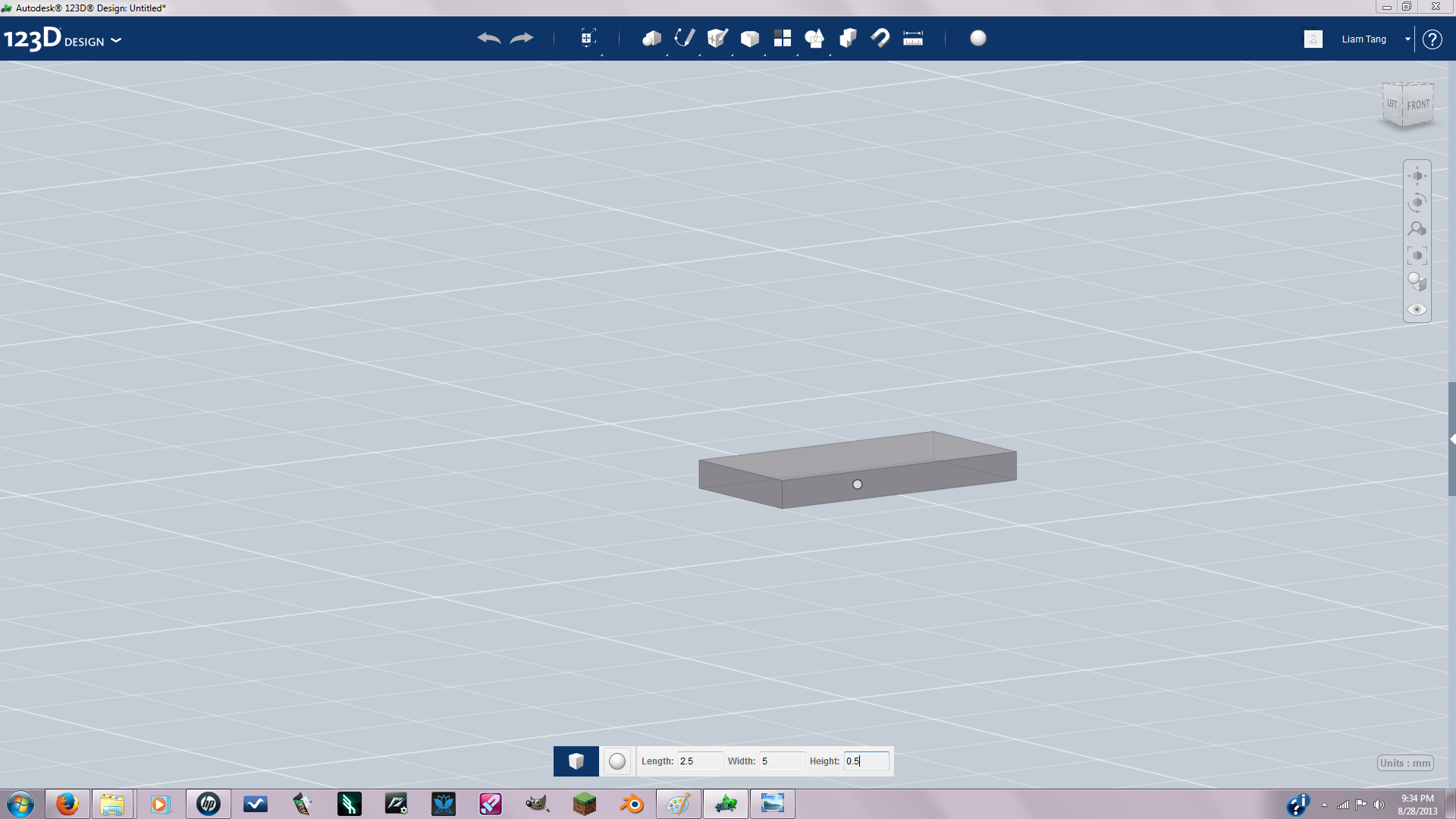Click the Redo arrow
Screen dimensions: 1456x819
522,38
